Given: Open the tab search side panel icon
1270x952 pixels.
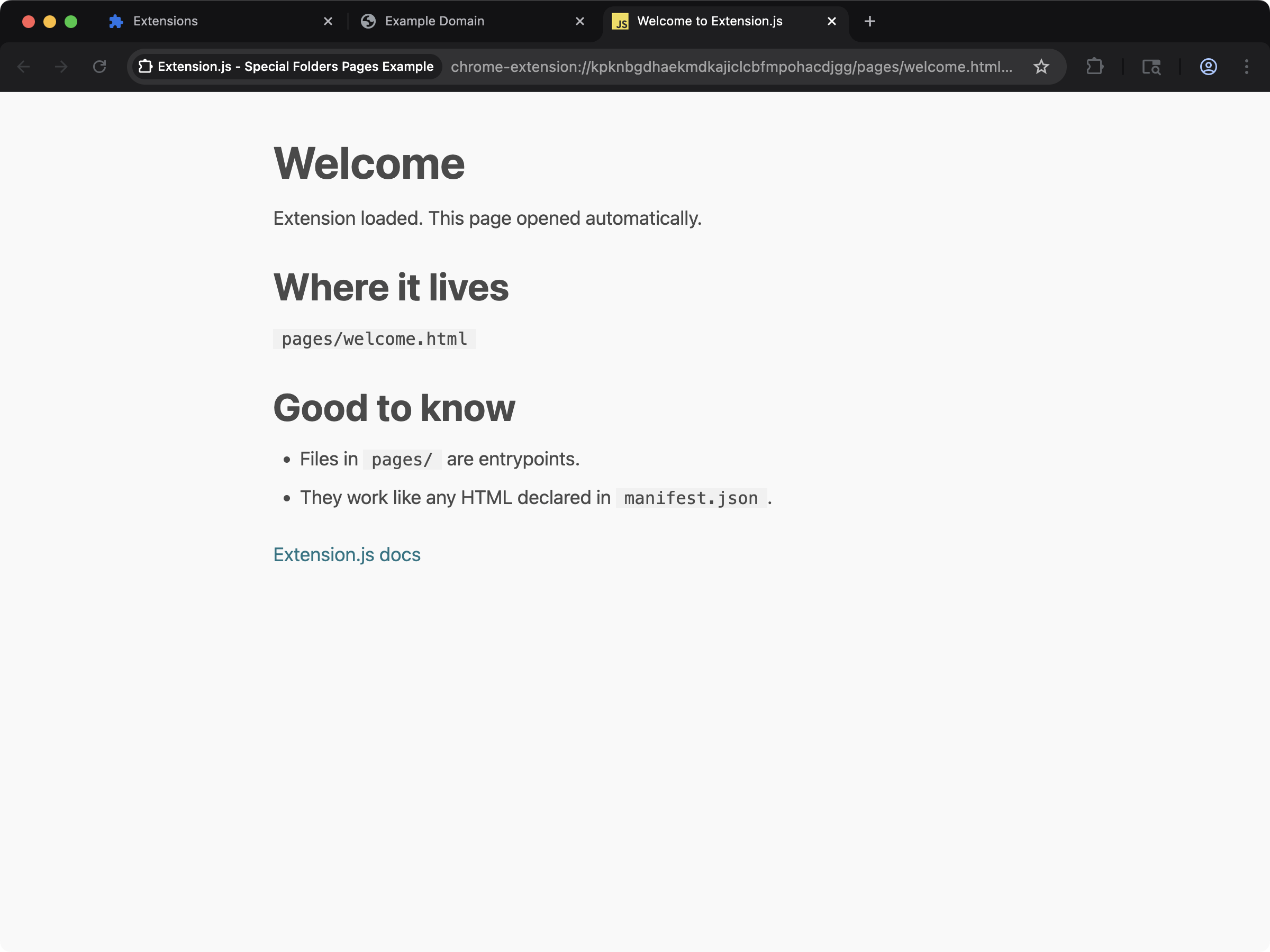Looking at the screenshot, I should pyautogui.click(x=1150, y=67).
